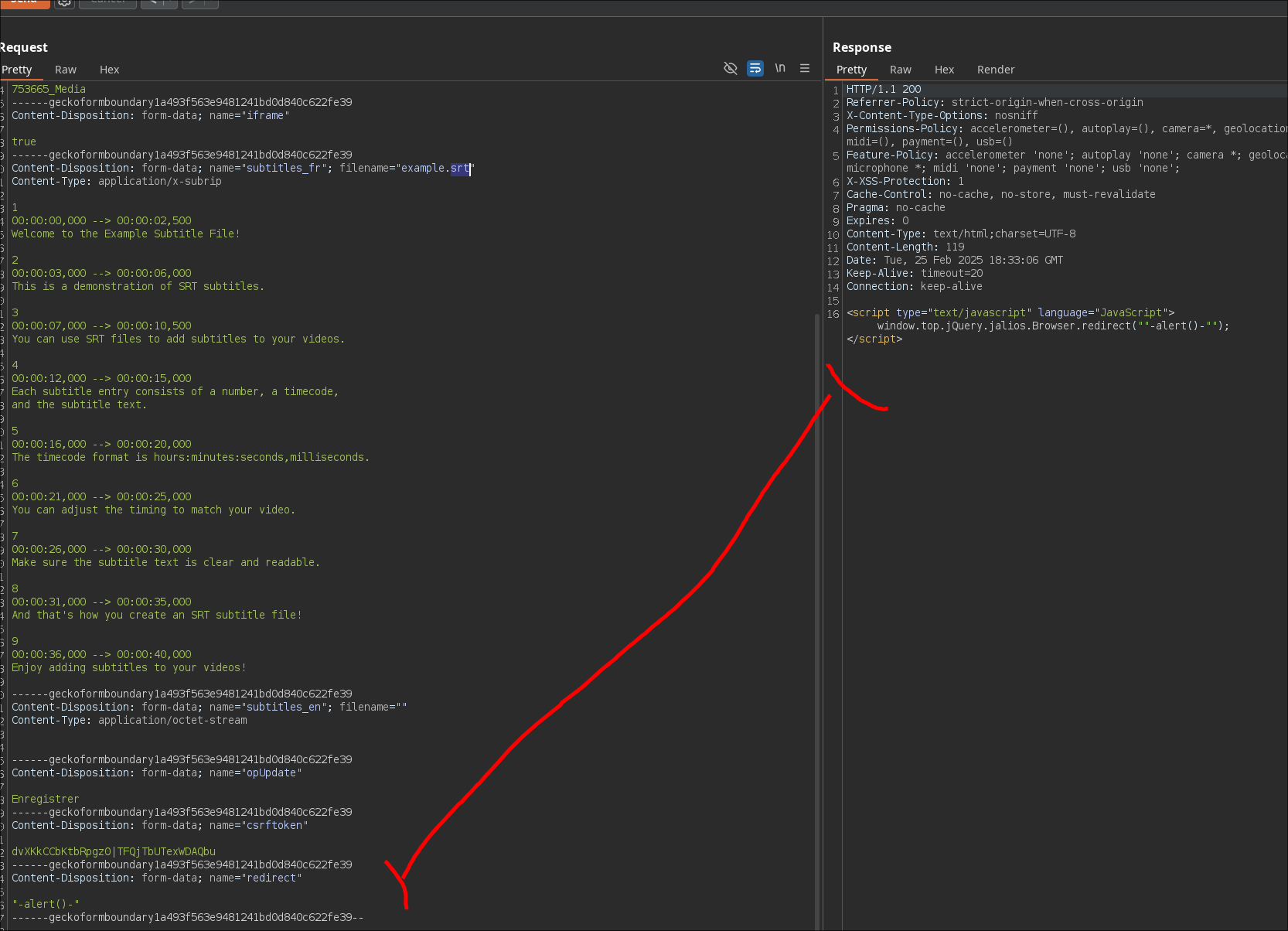
Task: Click "This is a demonstration of SRT subtitles." line
Action: click(x=138, y=286)
